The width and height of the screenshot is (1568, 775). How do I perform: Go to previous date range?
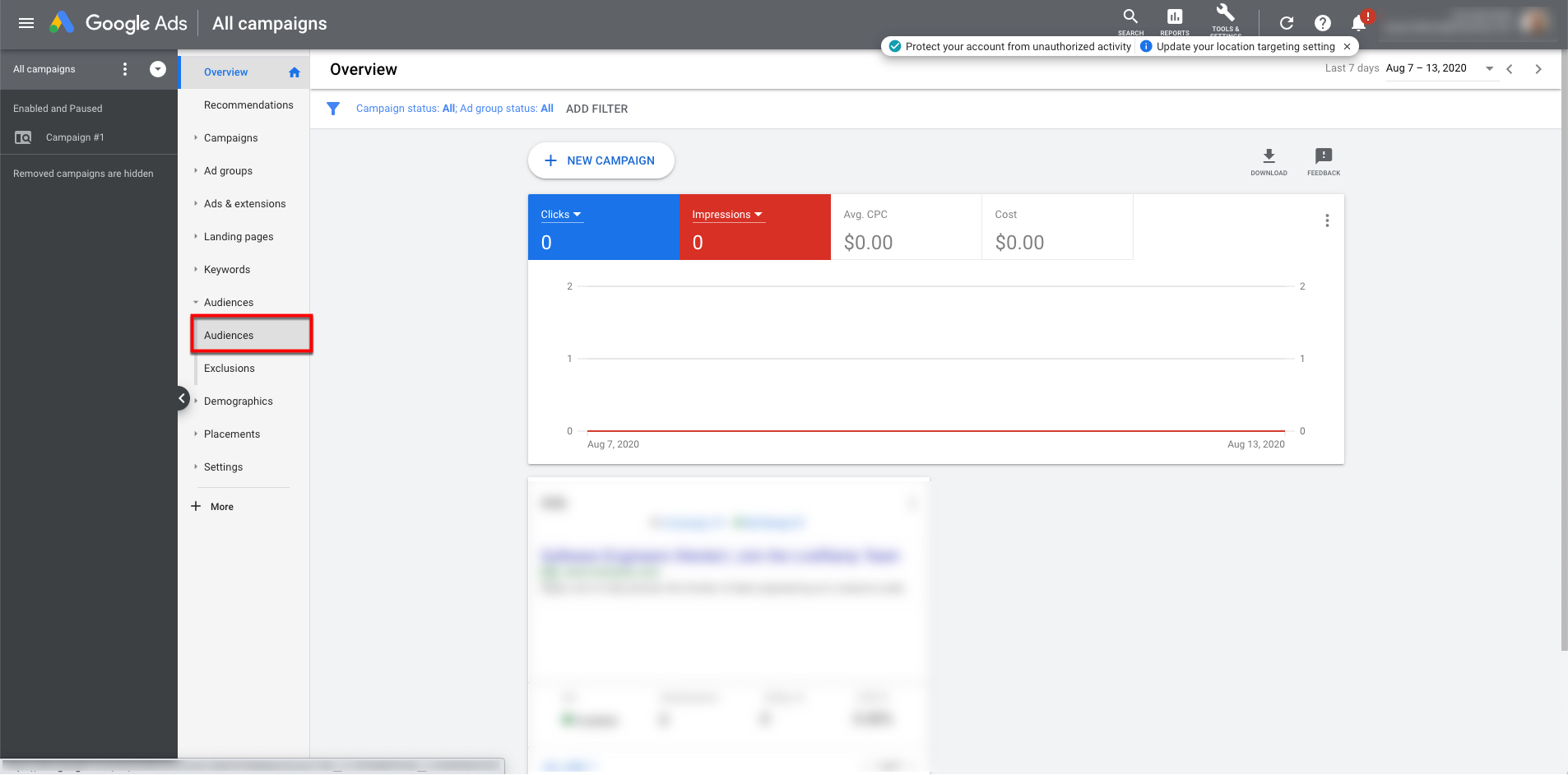[1510, 69]
